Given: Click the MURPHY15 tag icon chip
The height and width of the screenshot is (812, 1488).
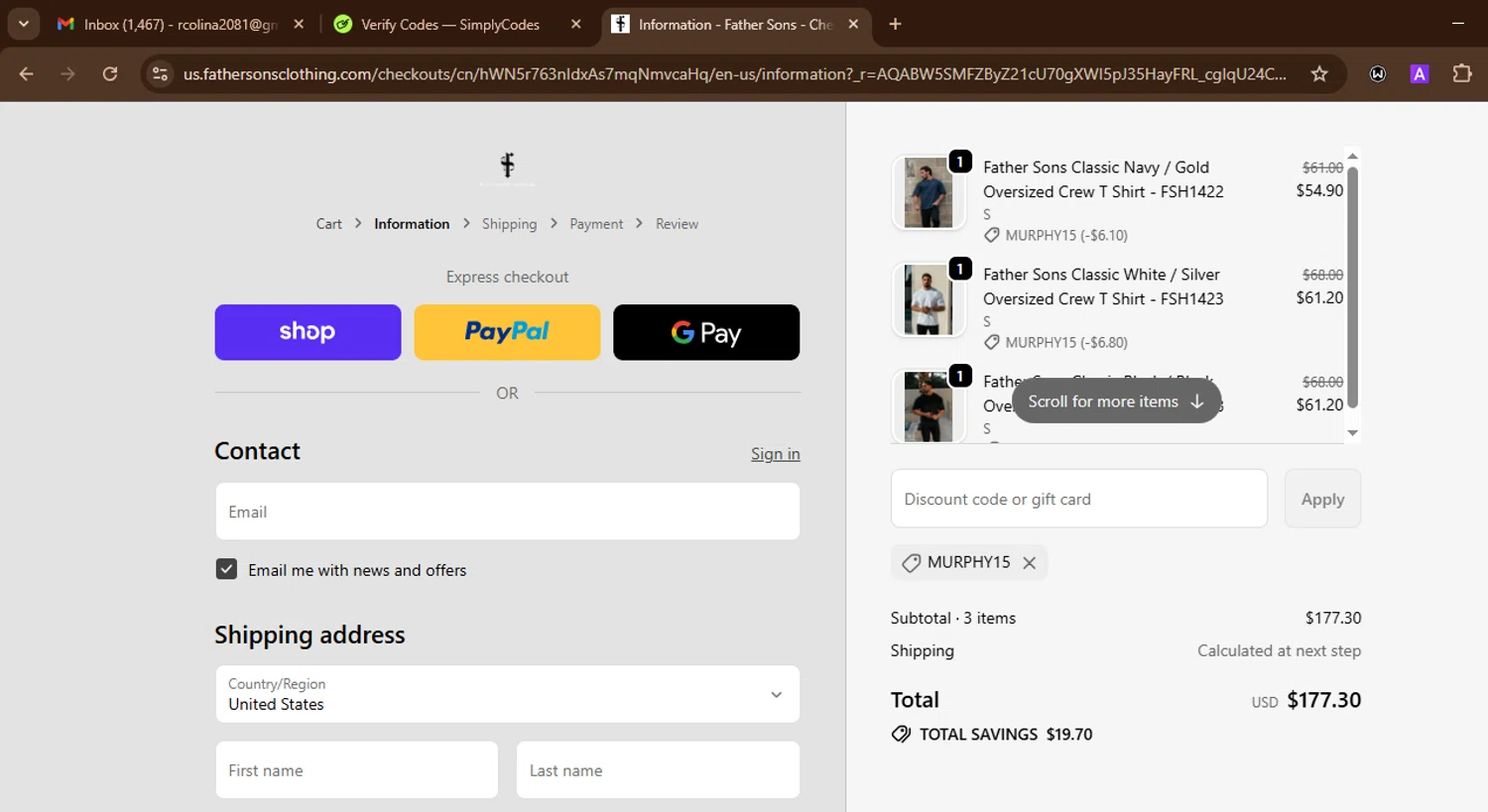Looking at the screenshot, I should [x=911, y=563].
